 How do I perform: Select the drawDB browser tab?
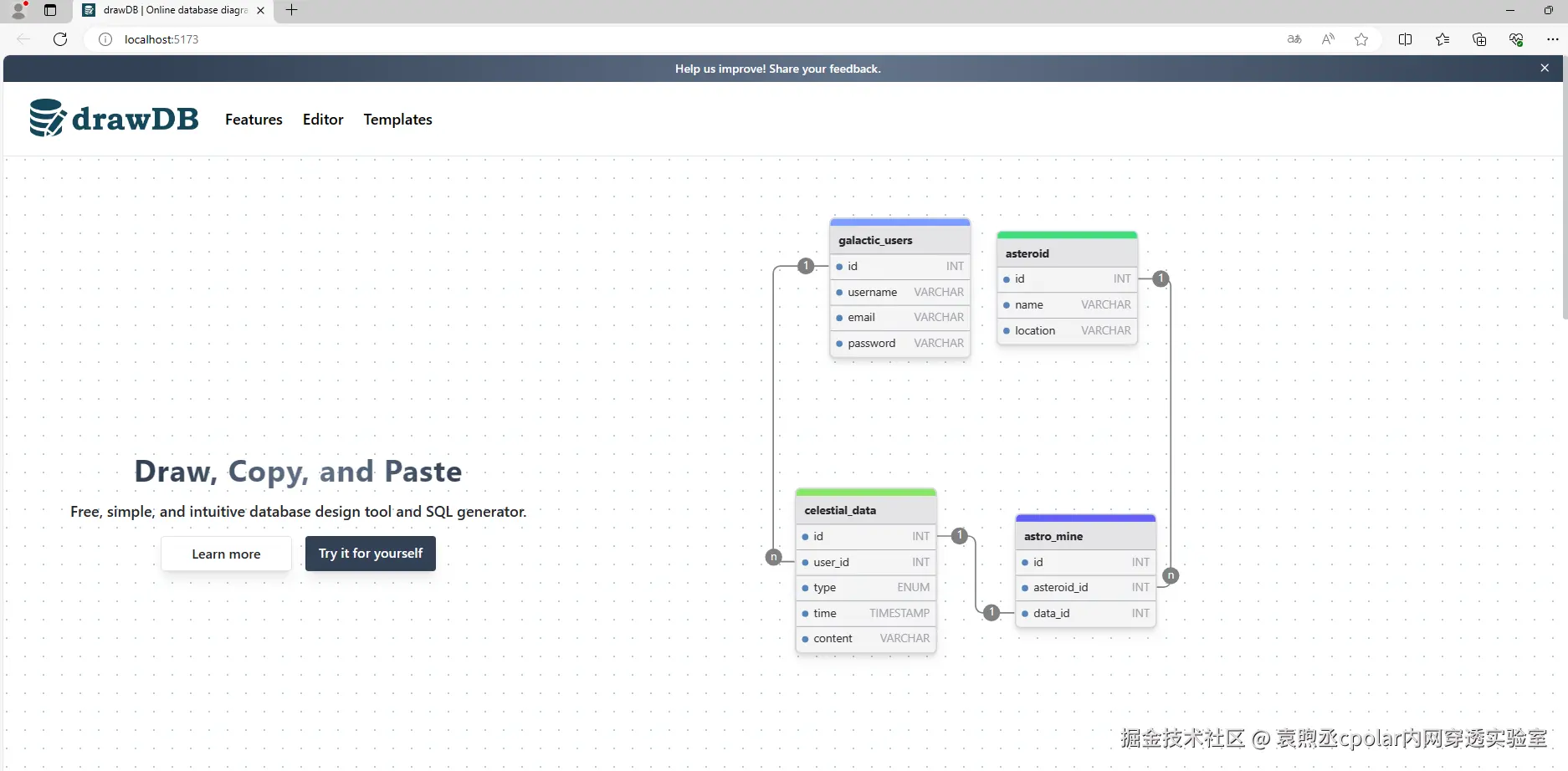coord(172,11)
